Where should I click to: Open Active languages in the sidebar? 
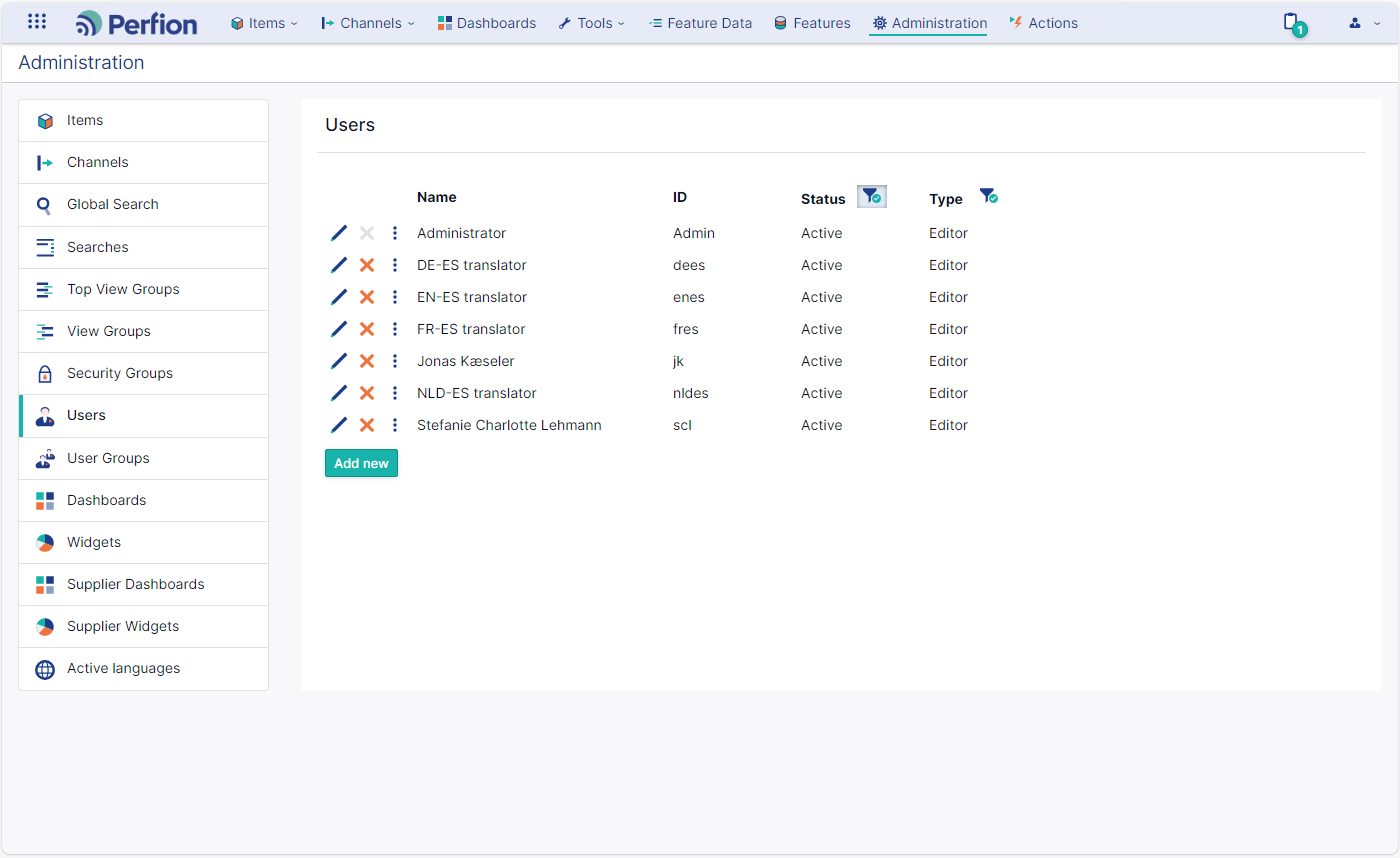pos(144,669)
